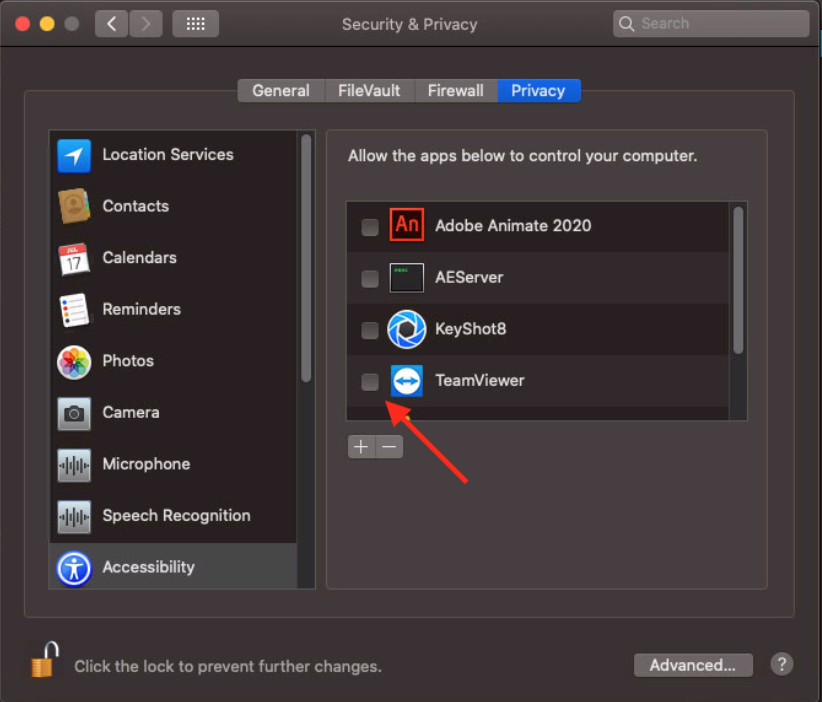Click the Photos flower icon
822x702 pixels.
74,362
